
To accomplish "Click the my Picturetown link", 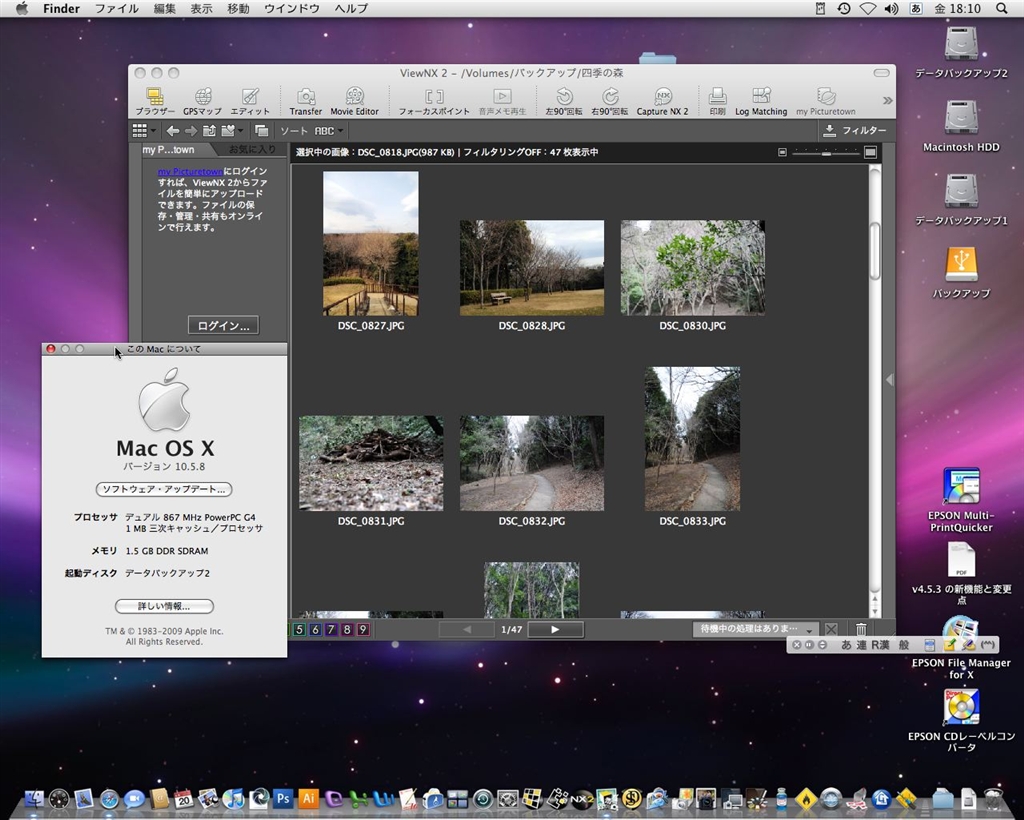I will (190, 172).
